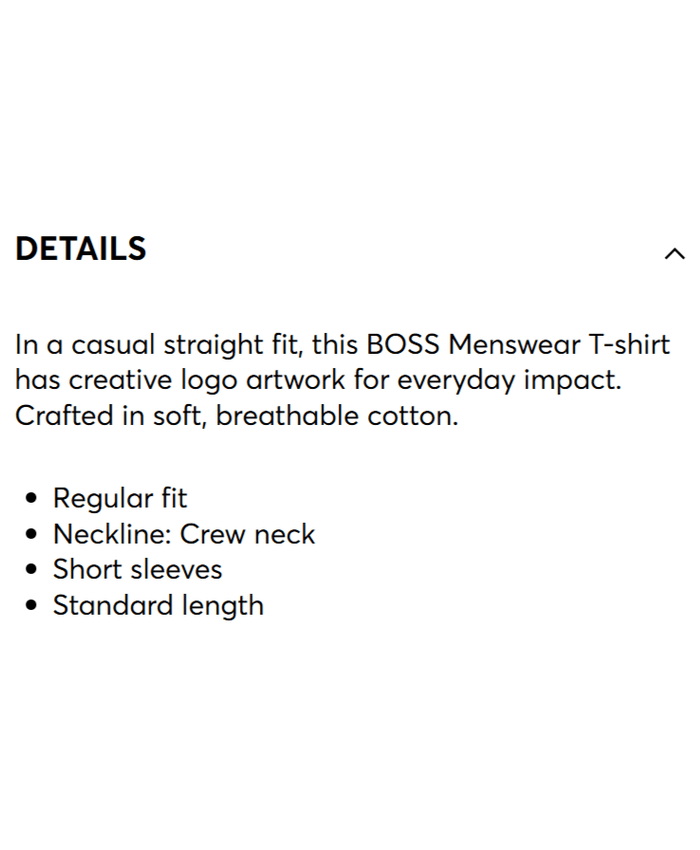Collapse the DETAILS section with the chevron
Viewport: 700px width, 850px height.
[x=675, y=254]
